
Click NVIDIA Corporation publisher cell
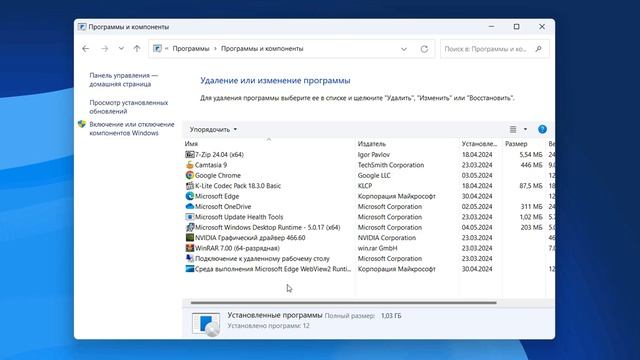[387, 238]
